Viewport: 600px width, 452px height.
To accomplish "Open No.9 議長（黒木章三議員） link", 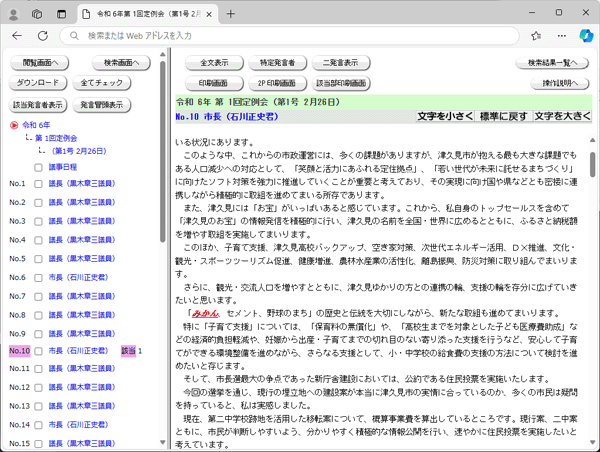I will (82, 334).
